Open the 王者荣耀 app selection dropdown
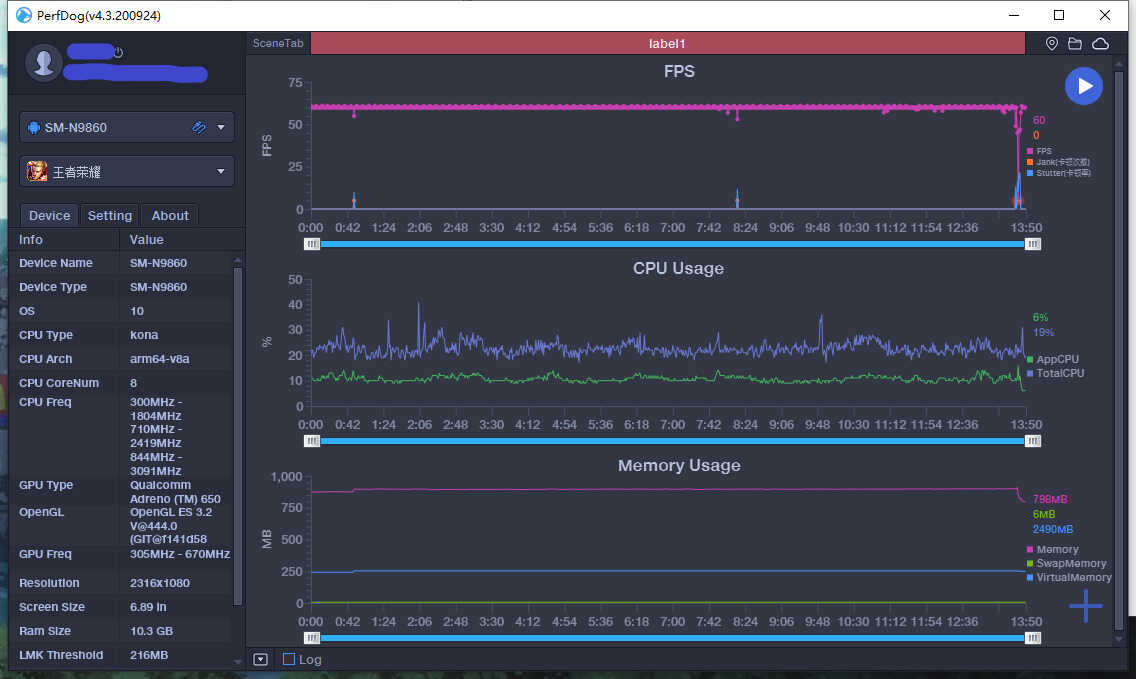1136x679 pixels. 221,171
